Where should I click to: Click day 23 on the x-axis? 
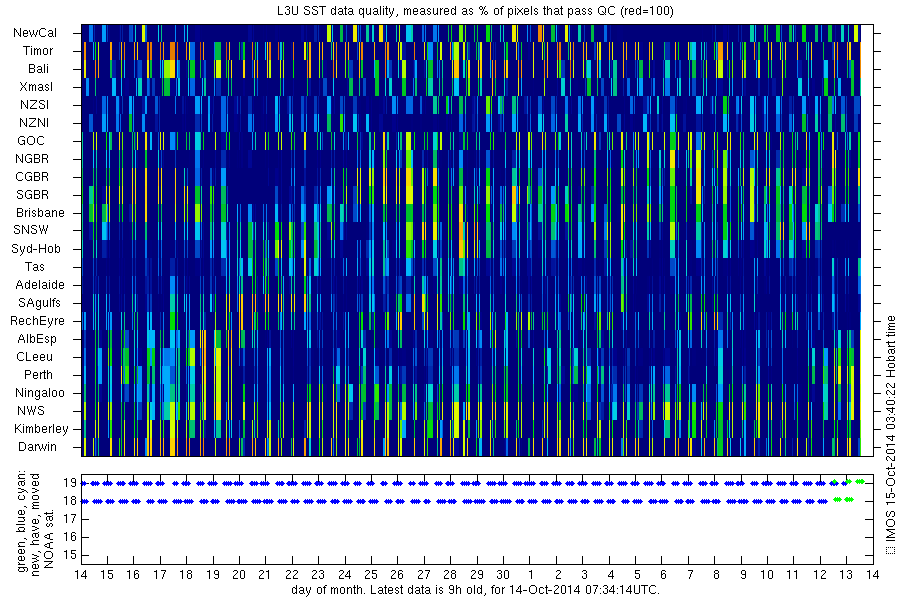[x=318, y=575]
